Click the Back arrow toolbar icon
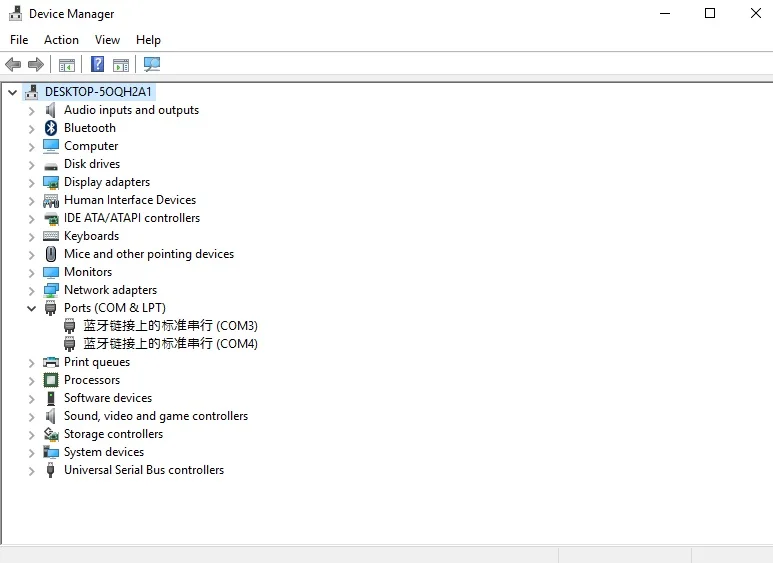This screenshot has height=563, width=773. click(x=13, y=65)
